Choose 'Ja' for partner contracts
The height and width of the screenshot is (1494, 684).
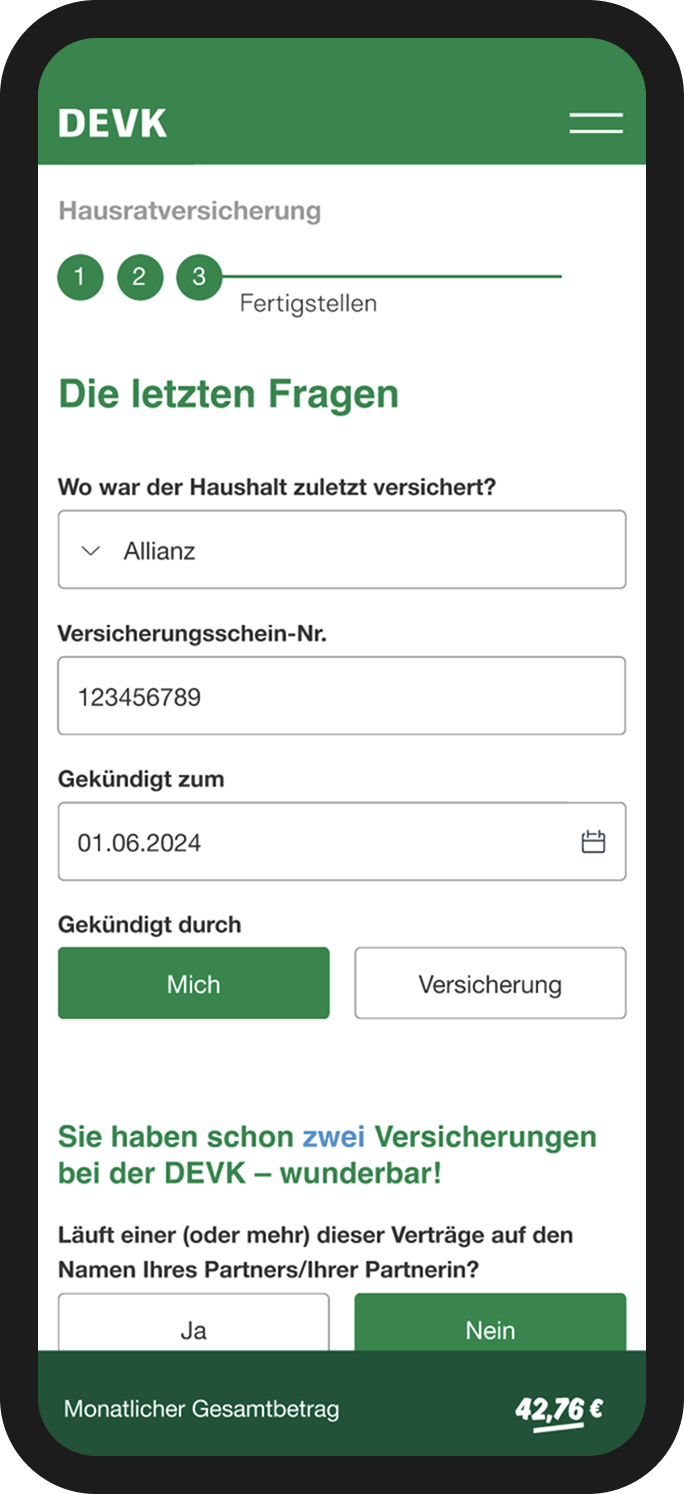click(193, 1326)
